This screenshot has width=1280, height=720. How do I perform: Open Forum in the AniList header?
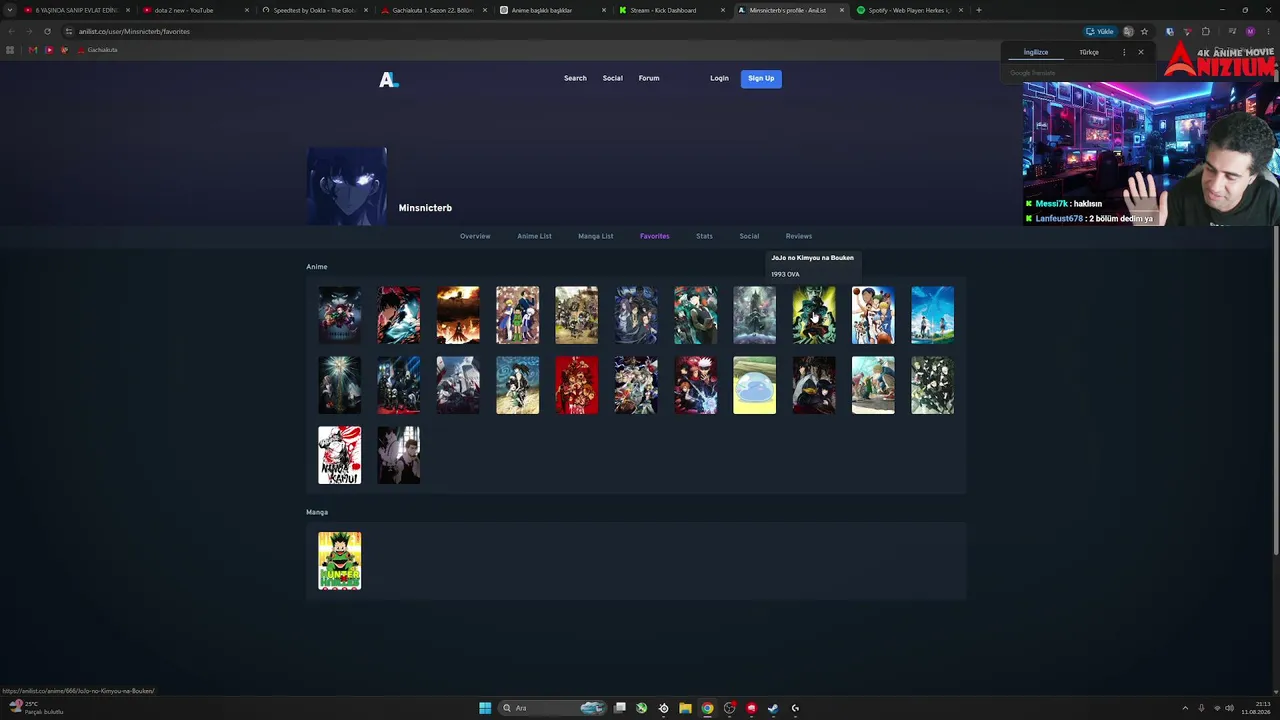649,78
